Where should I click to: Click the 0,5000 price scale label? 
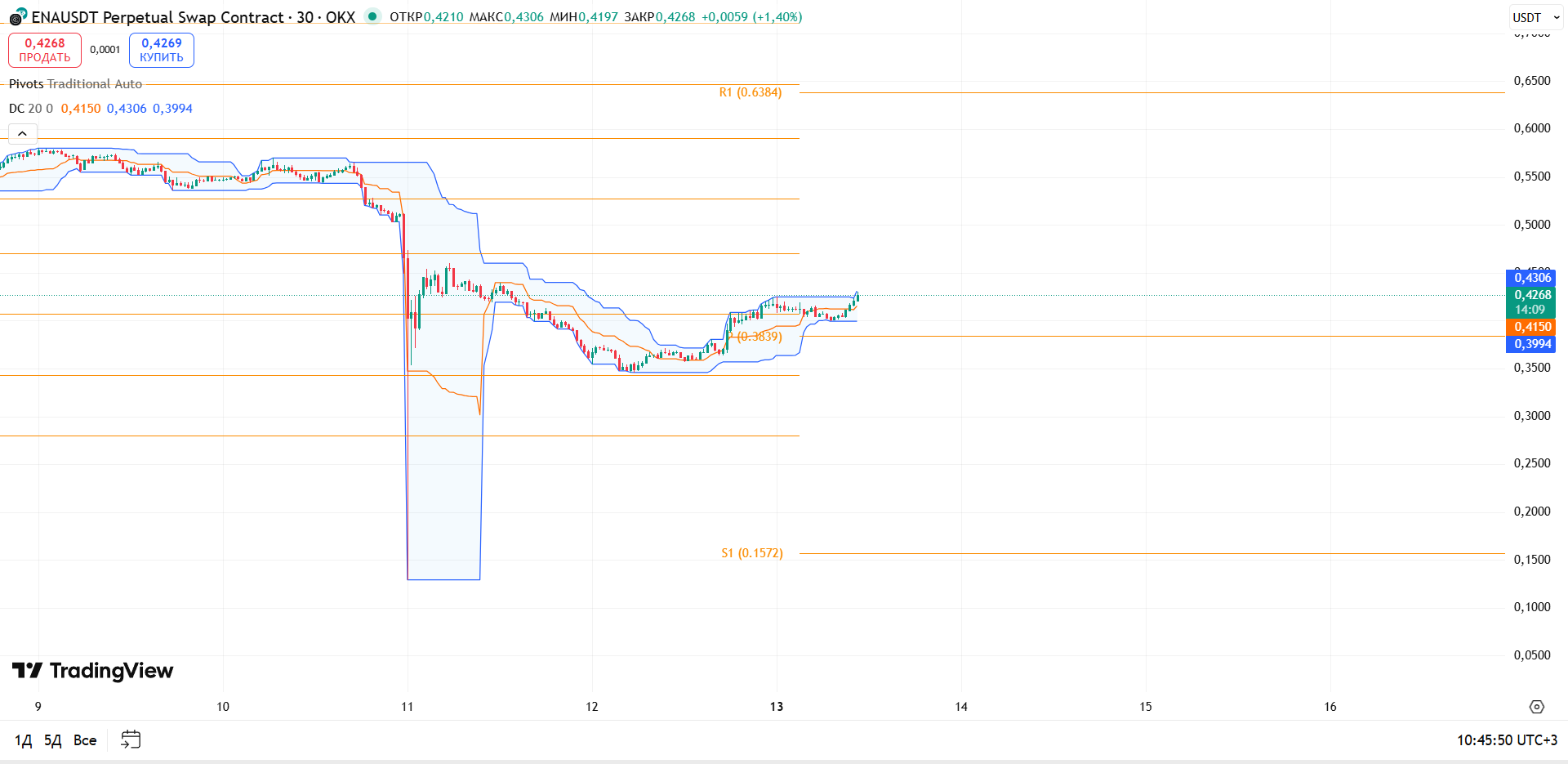pyautogui.click(x=1532, y=225)
